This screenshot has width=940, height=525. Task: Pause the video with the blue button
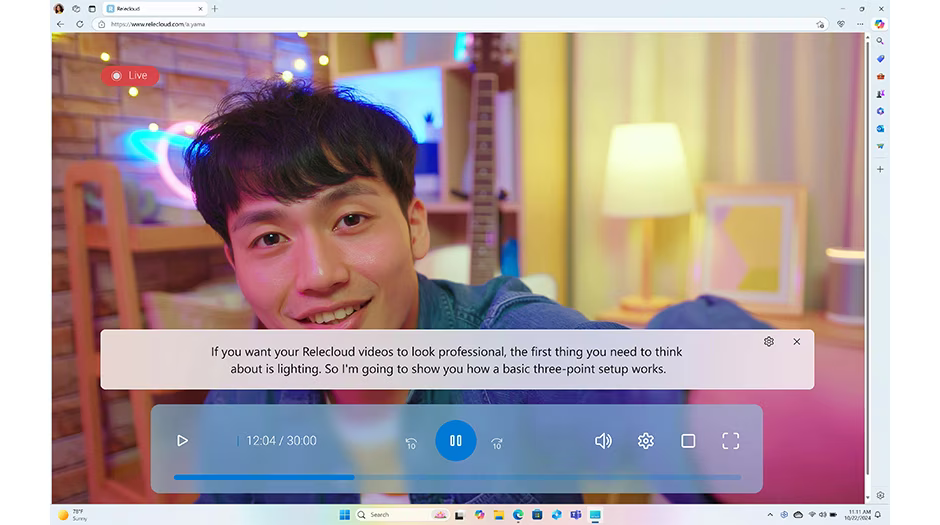pyautogui.click(x=455, y=440)
